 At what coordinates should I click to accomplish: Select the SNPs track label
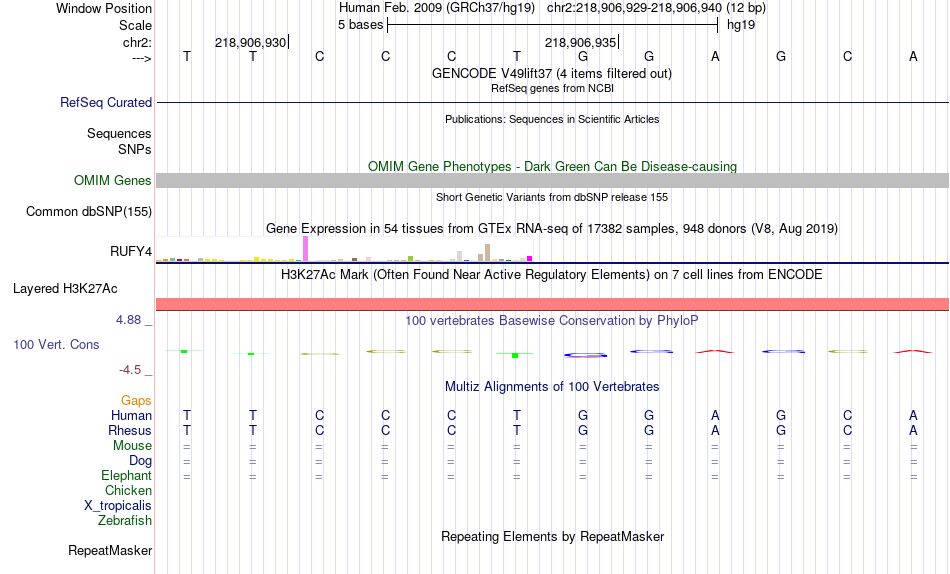tap(135, 149)
